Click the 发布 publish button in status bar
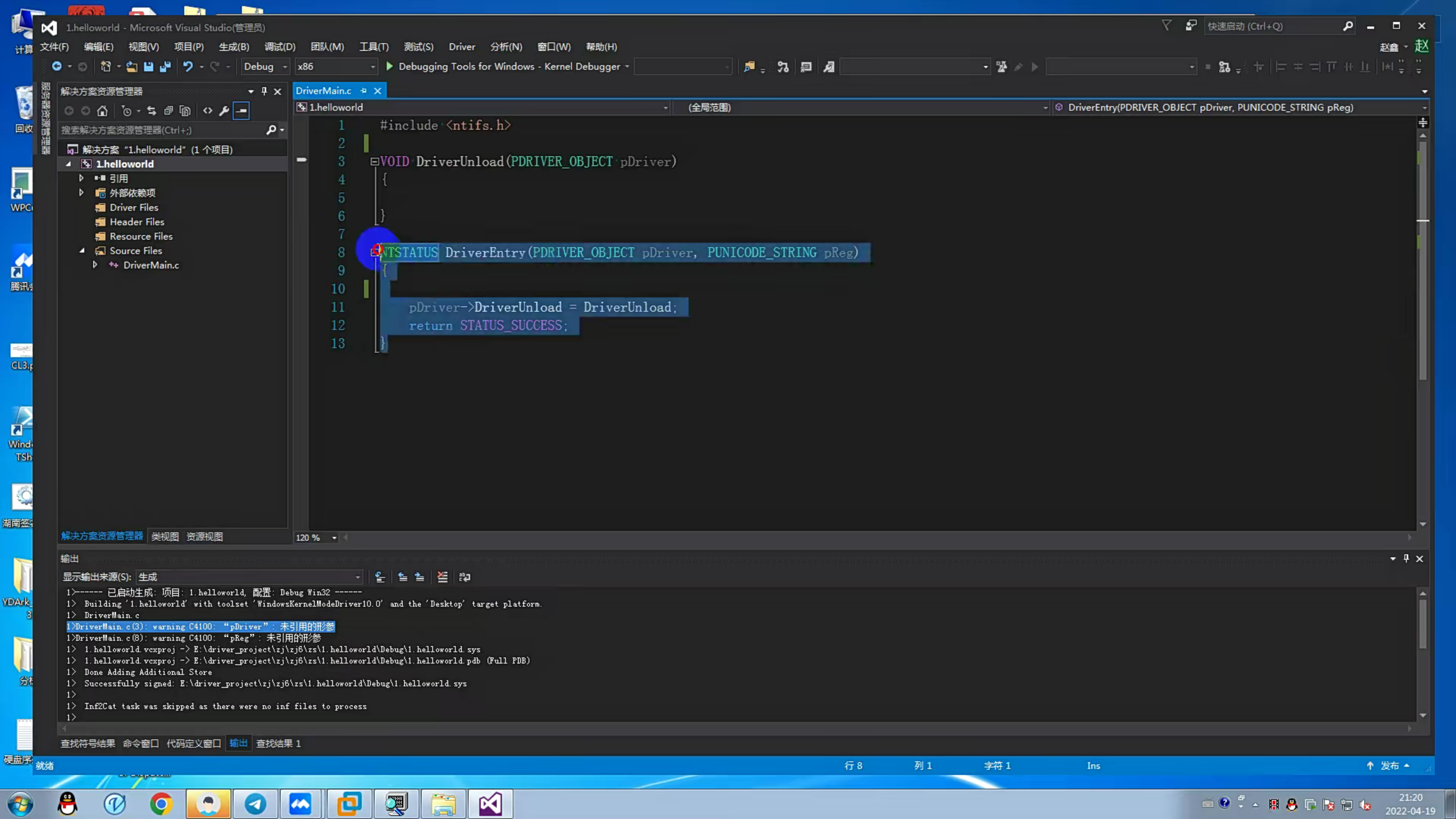Image resolution: width=1456 pixels, height=819 pixels. (x=1389, y=766)
